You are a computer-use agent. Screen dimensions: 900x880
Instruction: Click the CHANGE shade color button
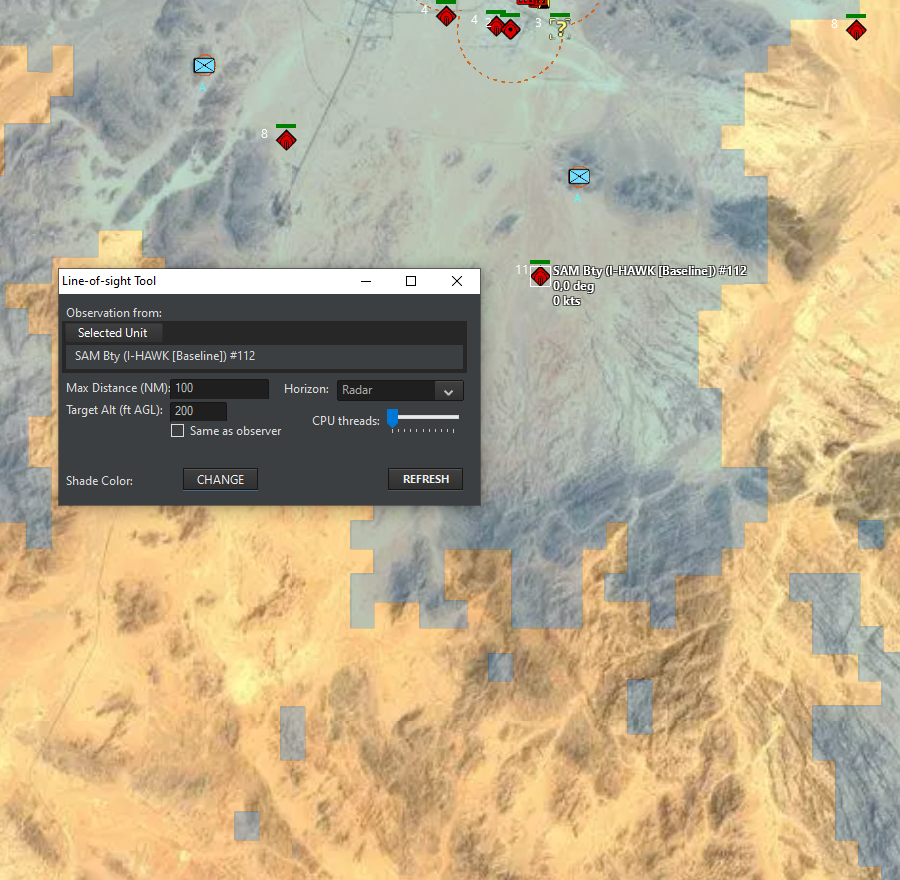(220, 480)
